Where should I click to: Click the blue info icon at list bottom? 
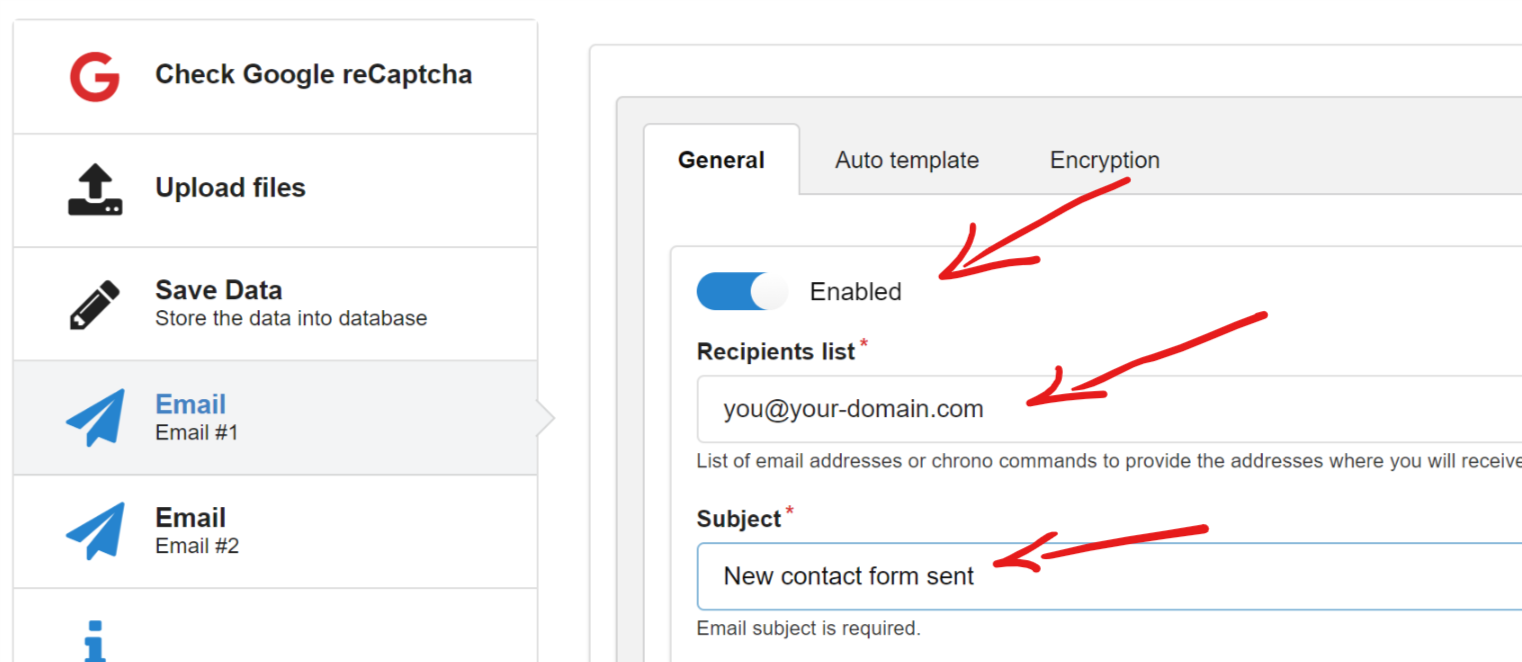[x=95, y=641]
